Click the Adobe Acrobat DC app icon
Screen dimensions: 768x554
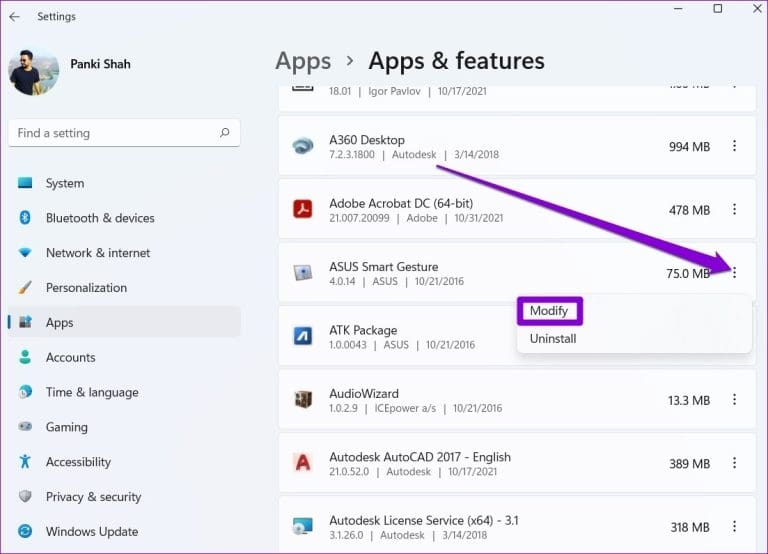pyautogui.click(x=303, y=209)
